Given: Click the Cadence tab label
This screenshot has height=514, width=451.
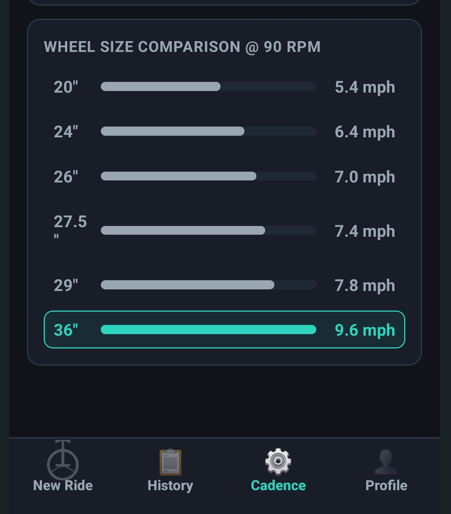Looking at the screenshot, I should click(278, 486).
